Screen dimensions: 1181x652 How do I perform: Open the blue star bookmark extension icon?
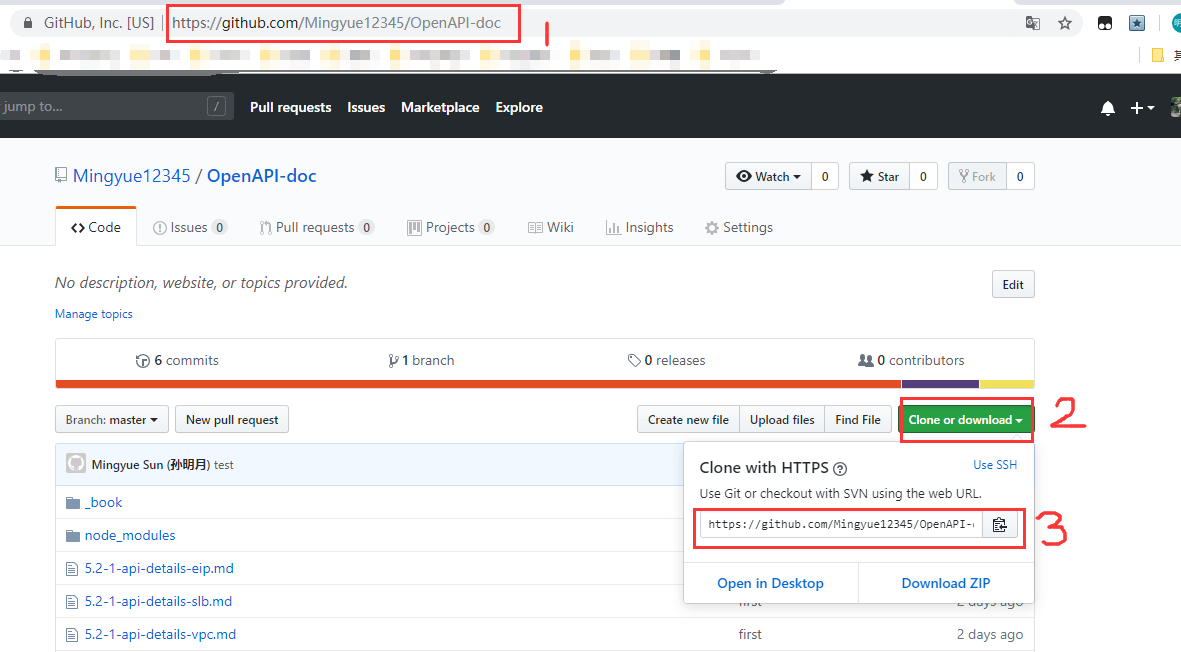tap(1137, 23)
